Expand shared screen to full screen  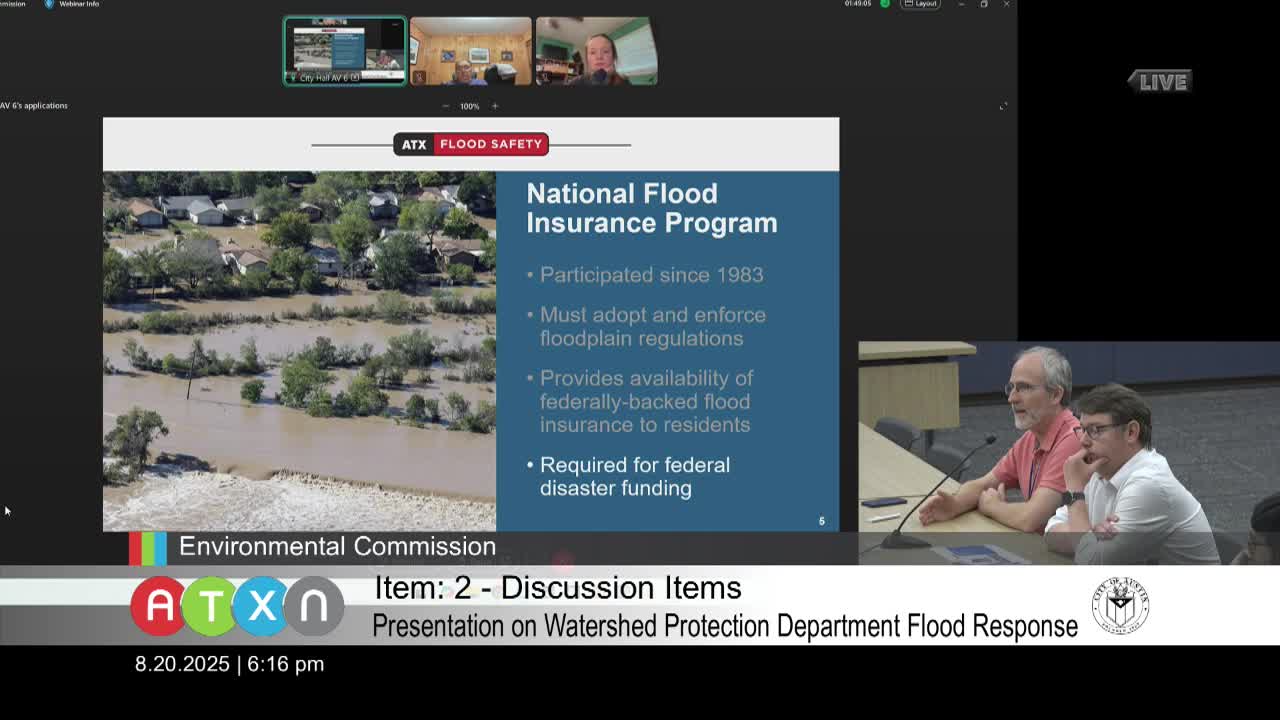pyautogui.click(x=1003, y=106)
